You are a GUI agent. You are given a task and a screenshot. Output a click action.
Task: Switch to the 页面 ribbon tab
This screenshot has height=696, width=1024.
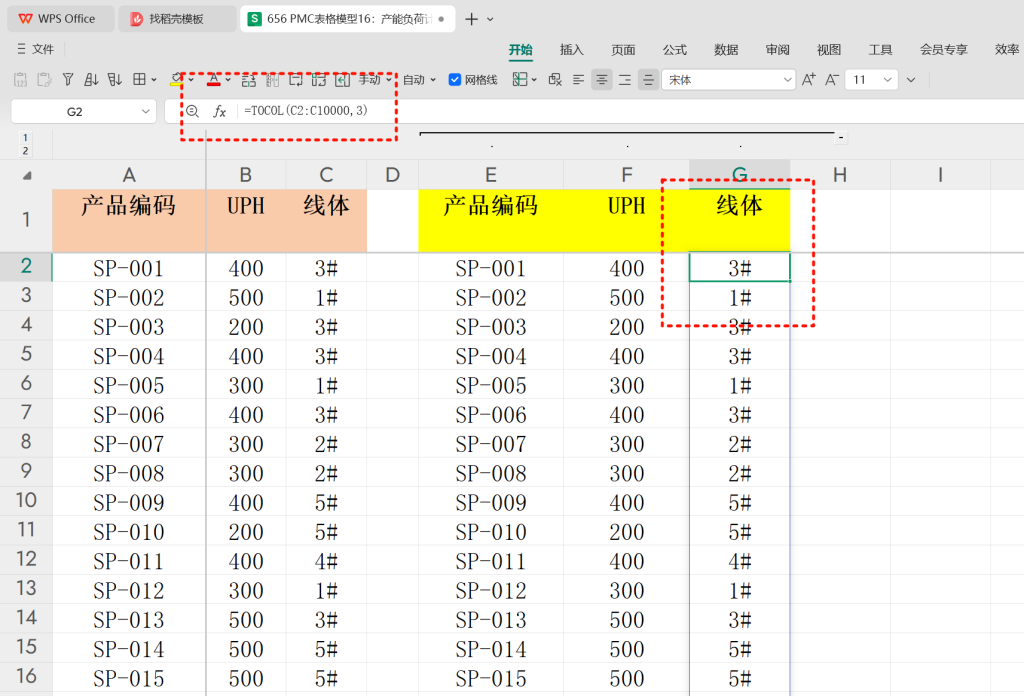623,50
